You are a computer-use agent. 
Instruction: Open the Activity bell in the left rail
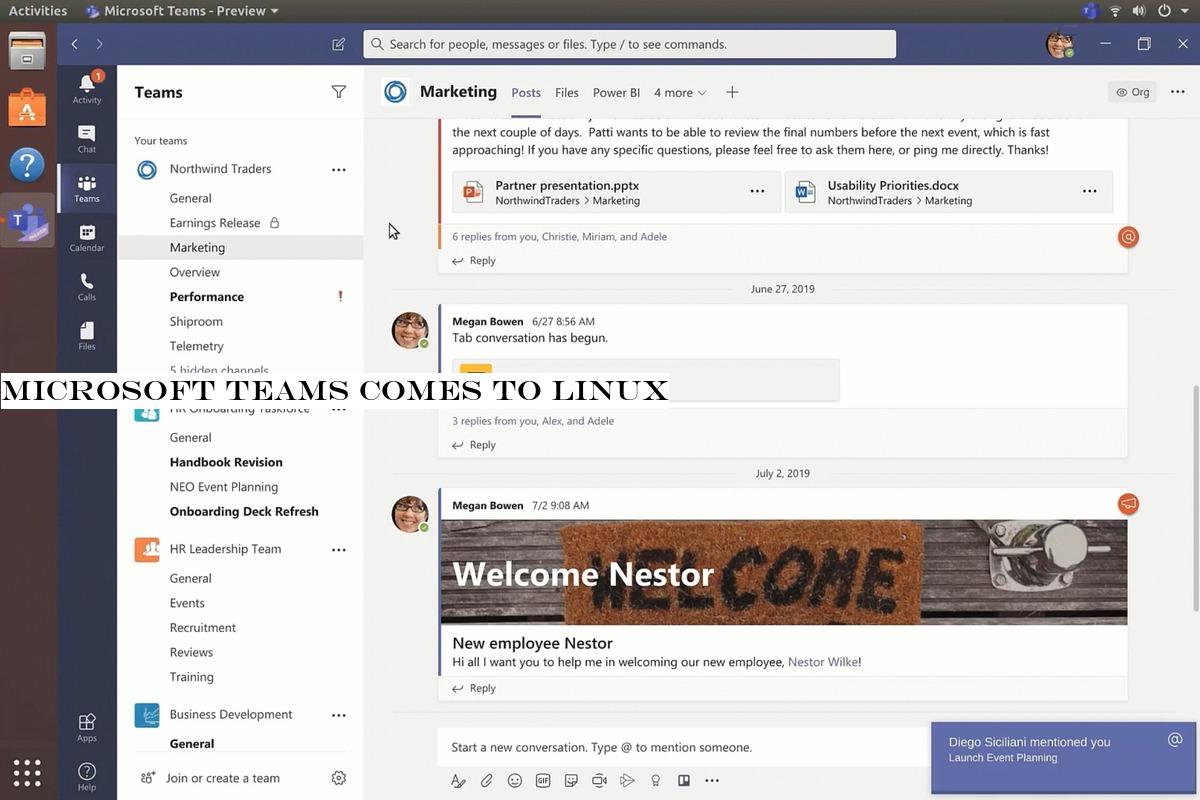87,88
